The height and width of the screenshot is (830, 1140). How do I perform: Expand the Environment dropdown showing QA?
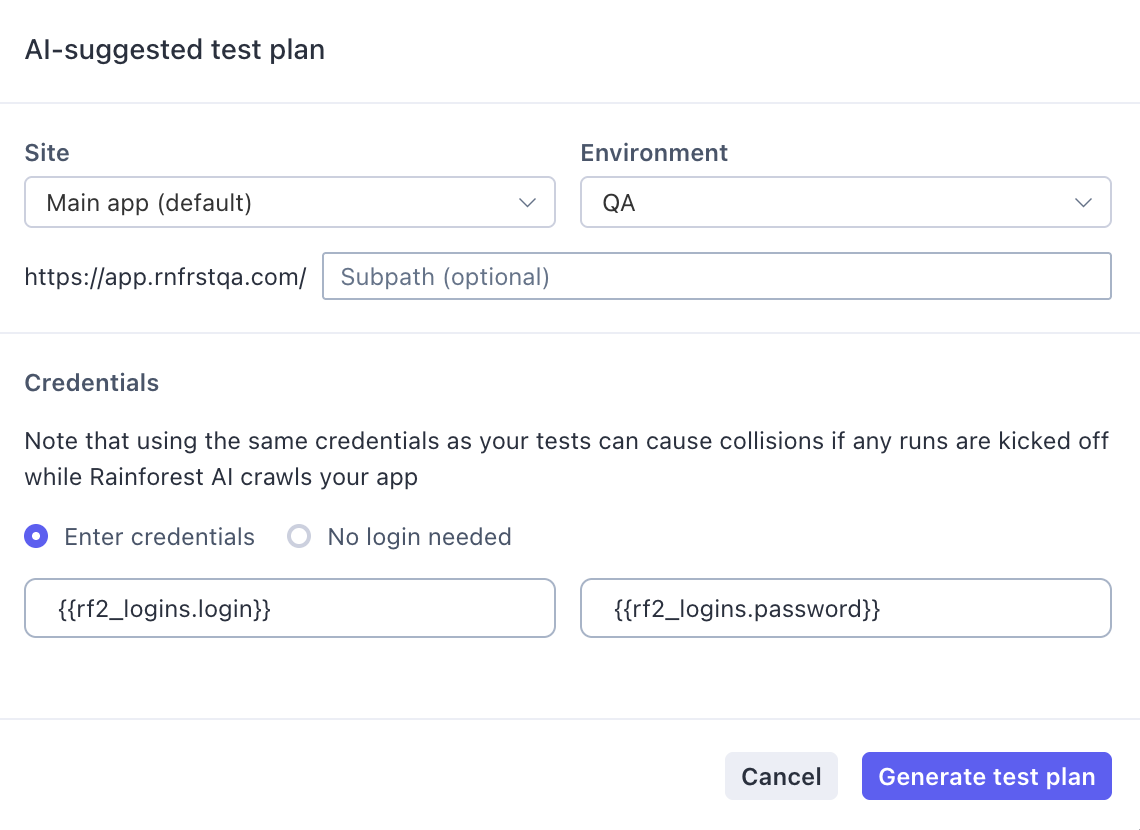[x=845, y=203]
